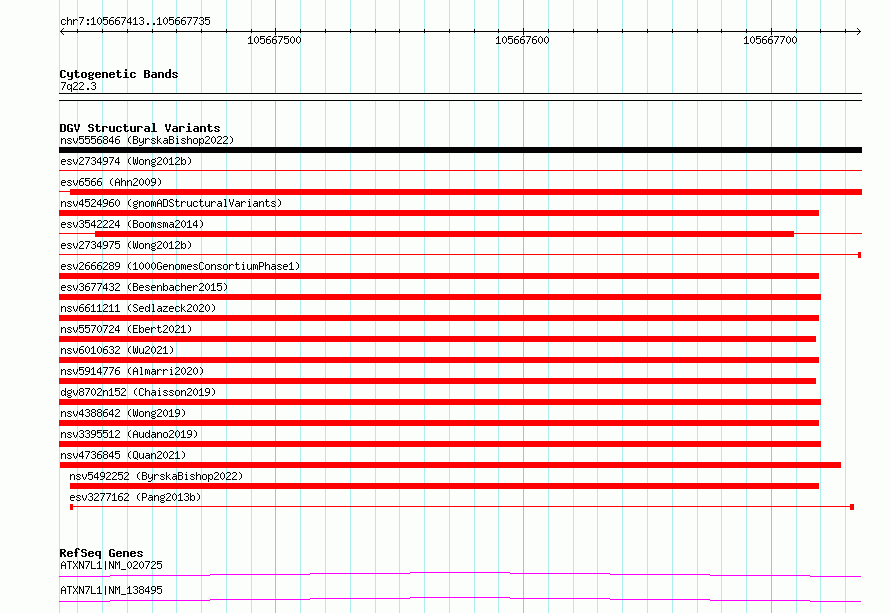
Task: Click nsv6010632 (Wu2021) variant label
Action: (x=117, y=350)
